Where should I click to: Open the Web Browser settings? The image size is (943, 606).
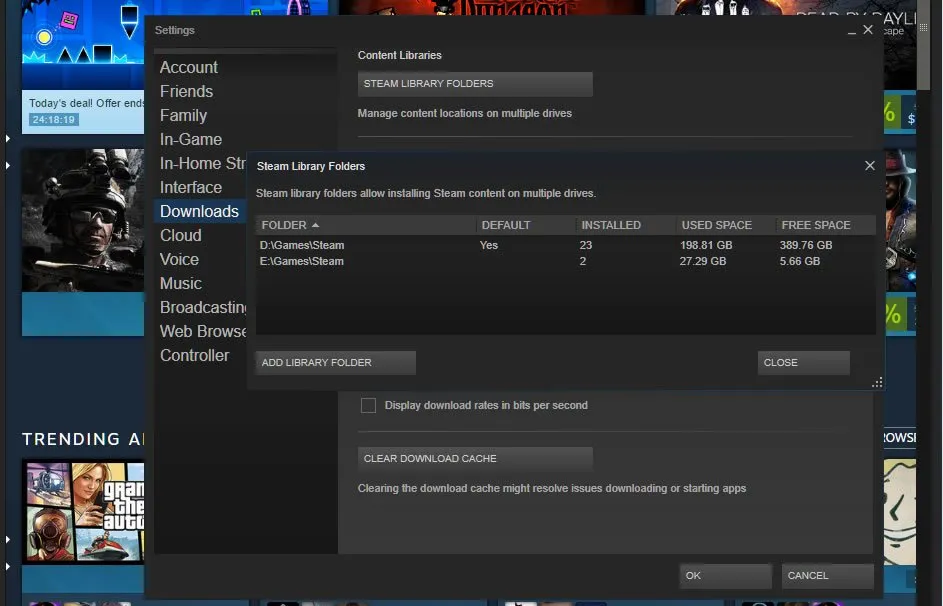(x=203, y=332)
